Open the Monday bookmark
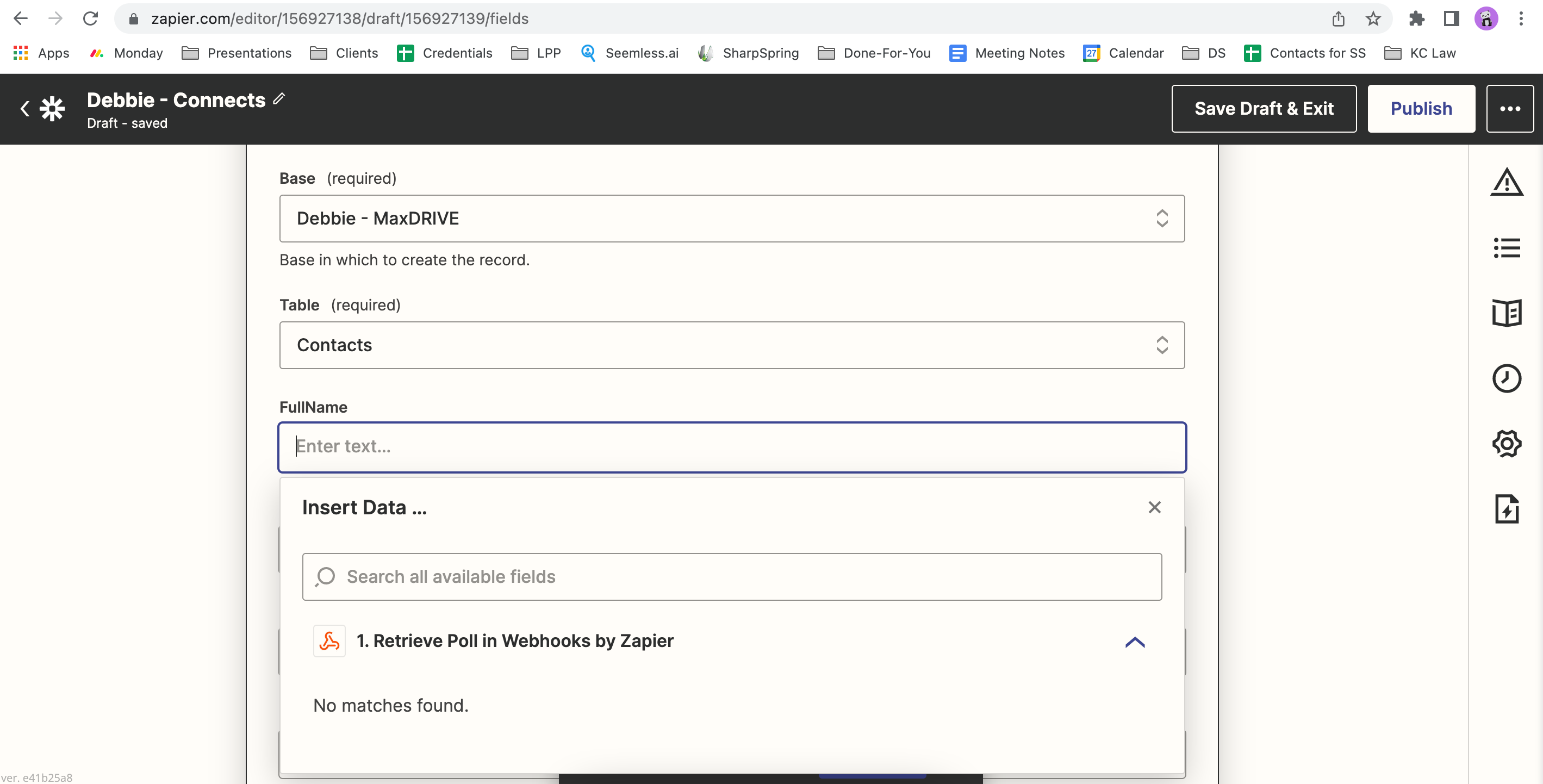Image resolution: width=1543 pixels, height=784 pixels. 126,53
